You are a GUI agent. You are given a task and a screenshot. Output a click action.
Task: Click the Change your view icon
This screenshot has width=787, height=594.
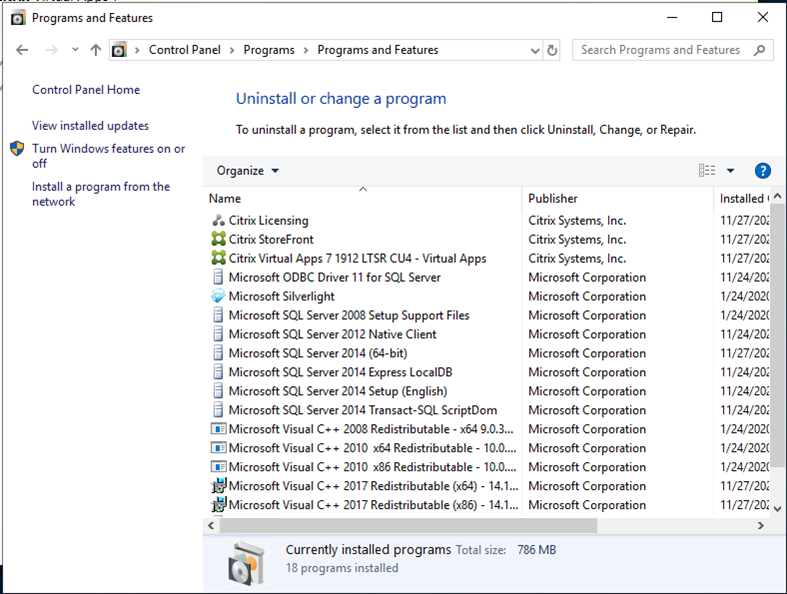pos(707,171)
